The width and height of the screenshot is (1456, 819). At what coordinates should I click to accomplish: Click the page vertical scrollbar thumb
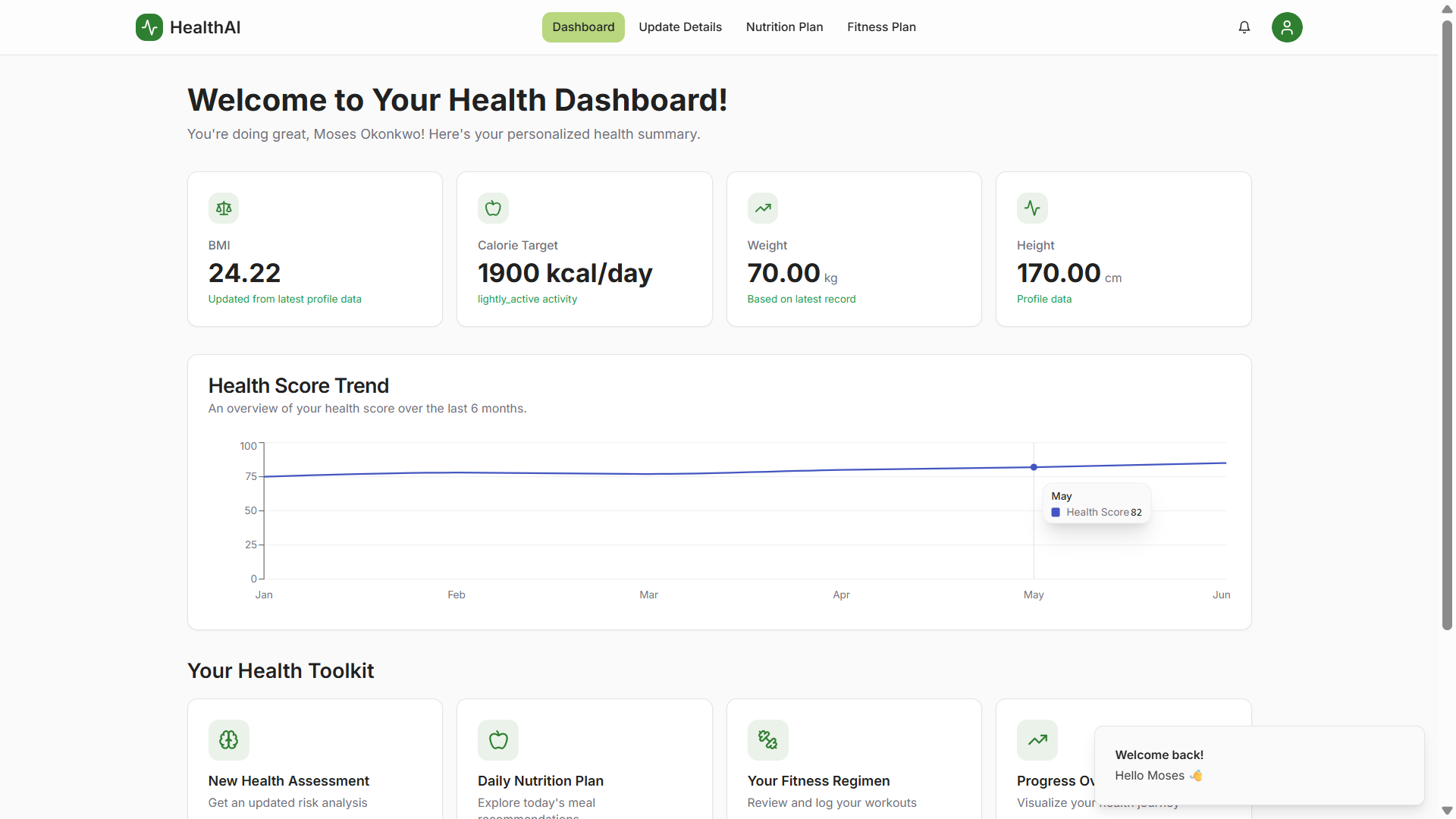[x=1447, y=326]
